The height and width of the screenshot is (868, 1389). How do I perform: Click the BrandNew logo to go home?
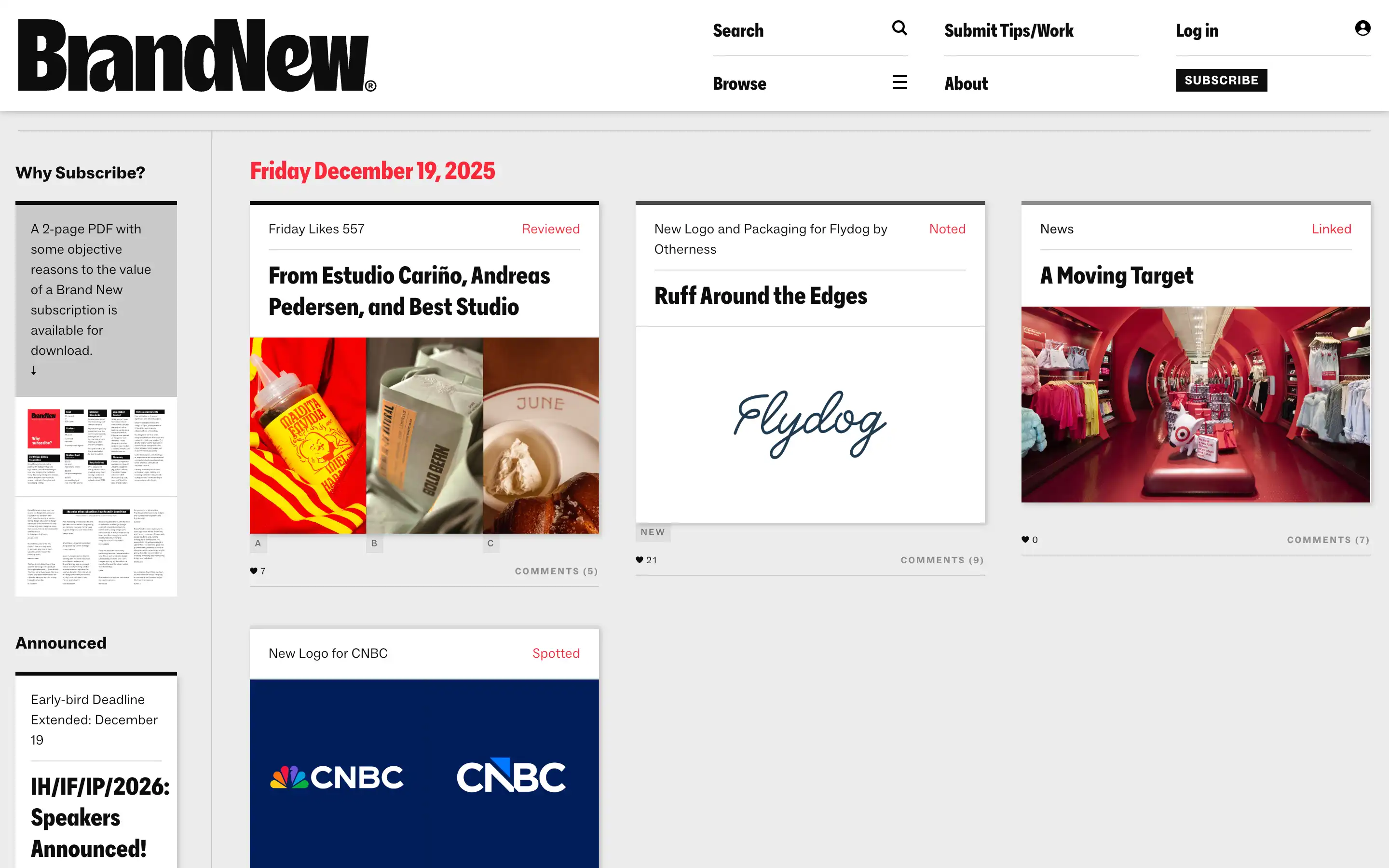(195, 55)
